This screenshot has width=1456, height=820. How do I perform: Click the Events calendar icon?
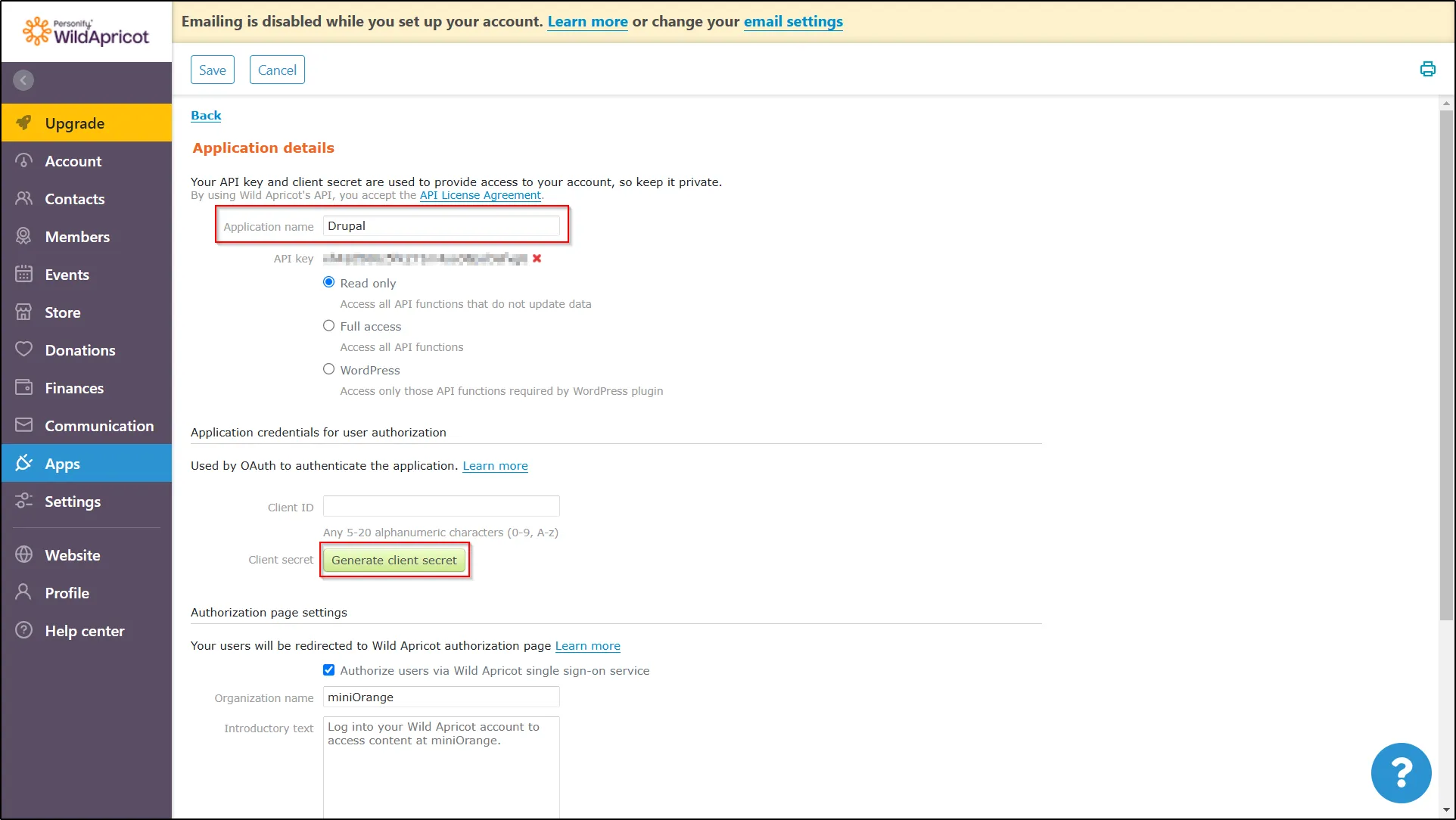click(x=24, y=274)
